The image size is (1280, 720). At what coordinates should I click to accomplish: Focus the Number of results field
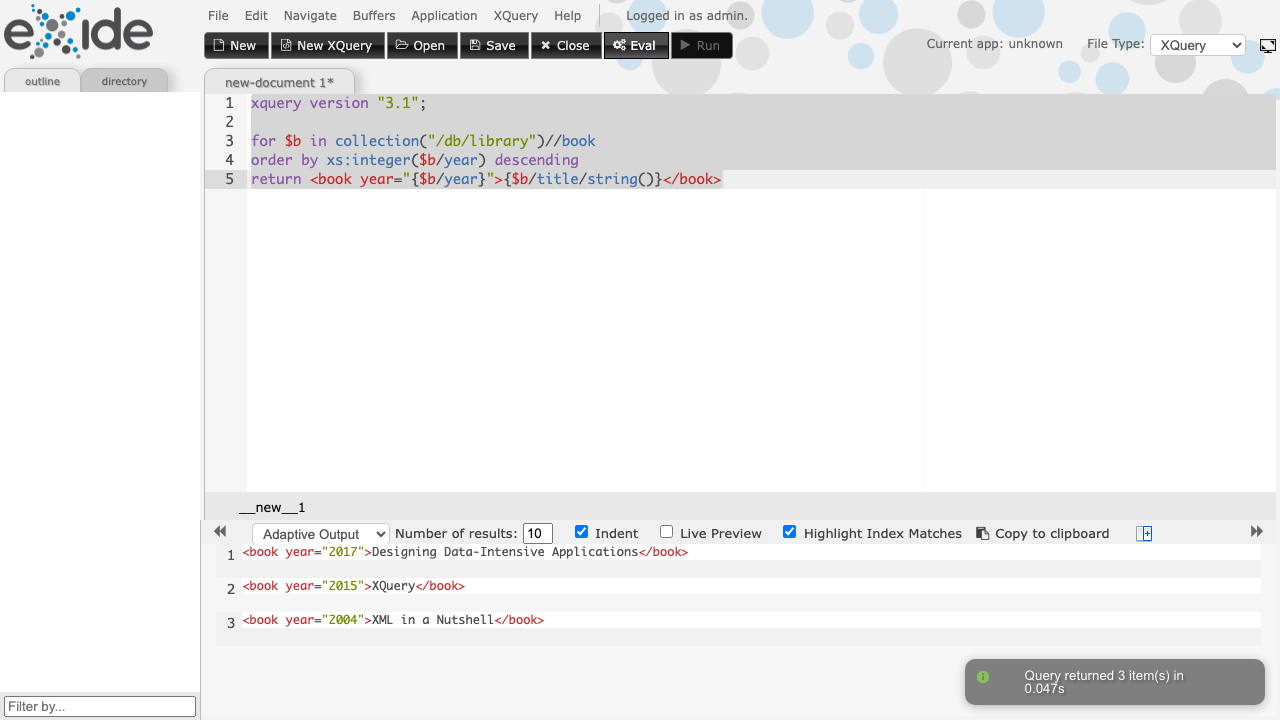[x=538, y=534]
